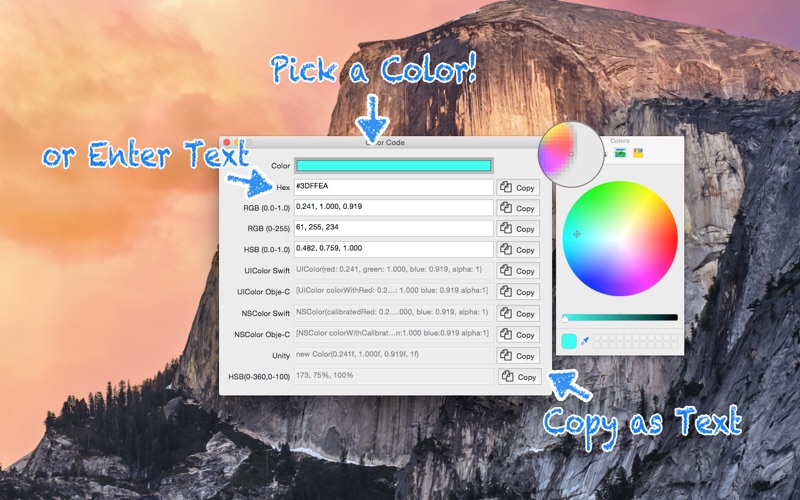This screenshot has width=800, height=500.
Task: Copy the RGB (0-255) value
Action: pyautogui.click(x=518, y=229)
